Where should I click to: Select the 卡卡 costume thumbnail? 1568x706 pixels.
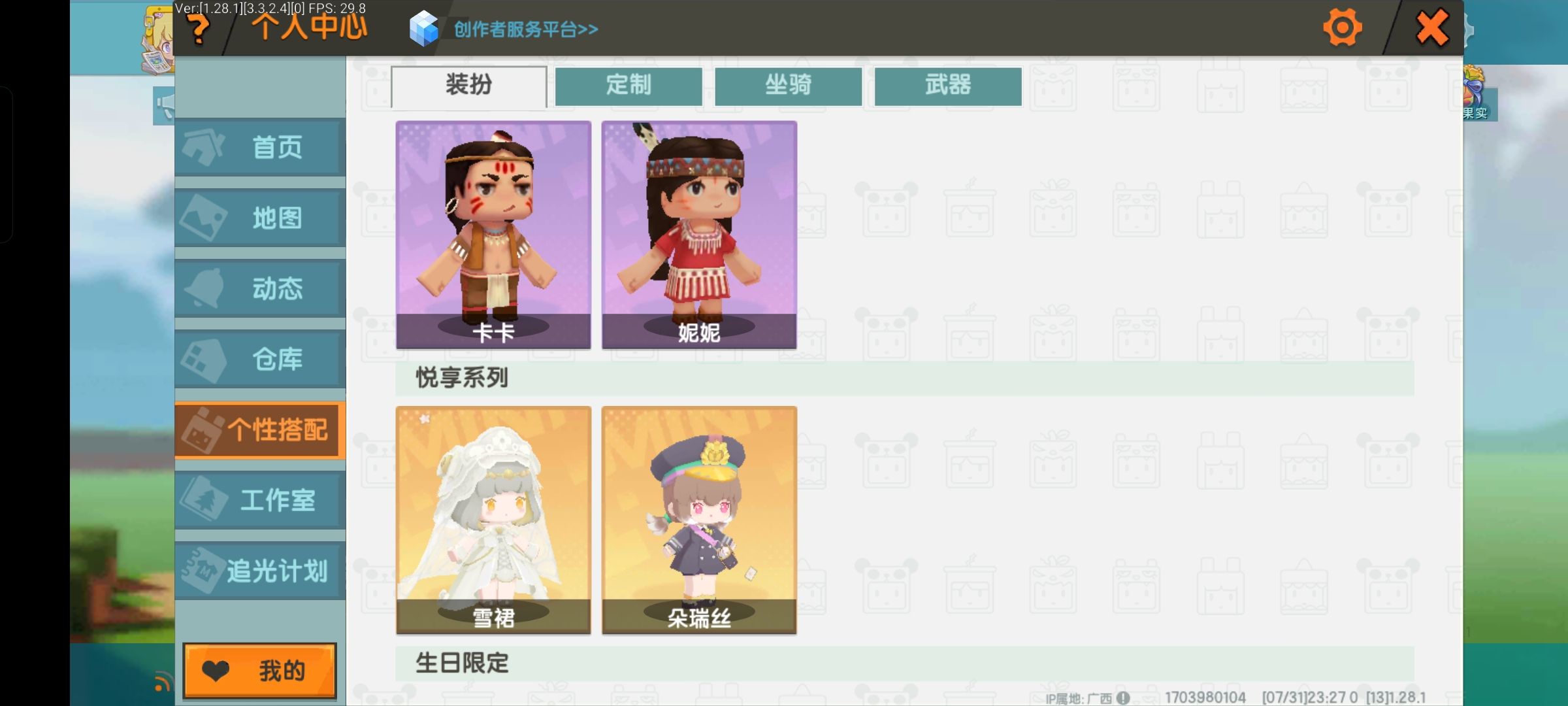tap(493, 235)
